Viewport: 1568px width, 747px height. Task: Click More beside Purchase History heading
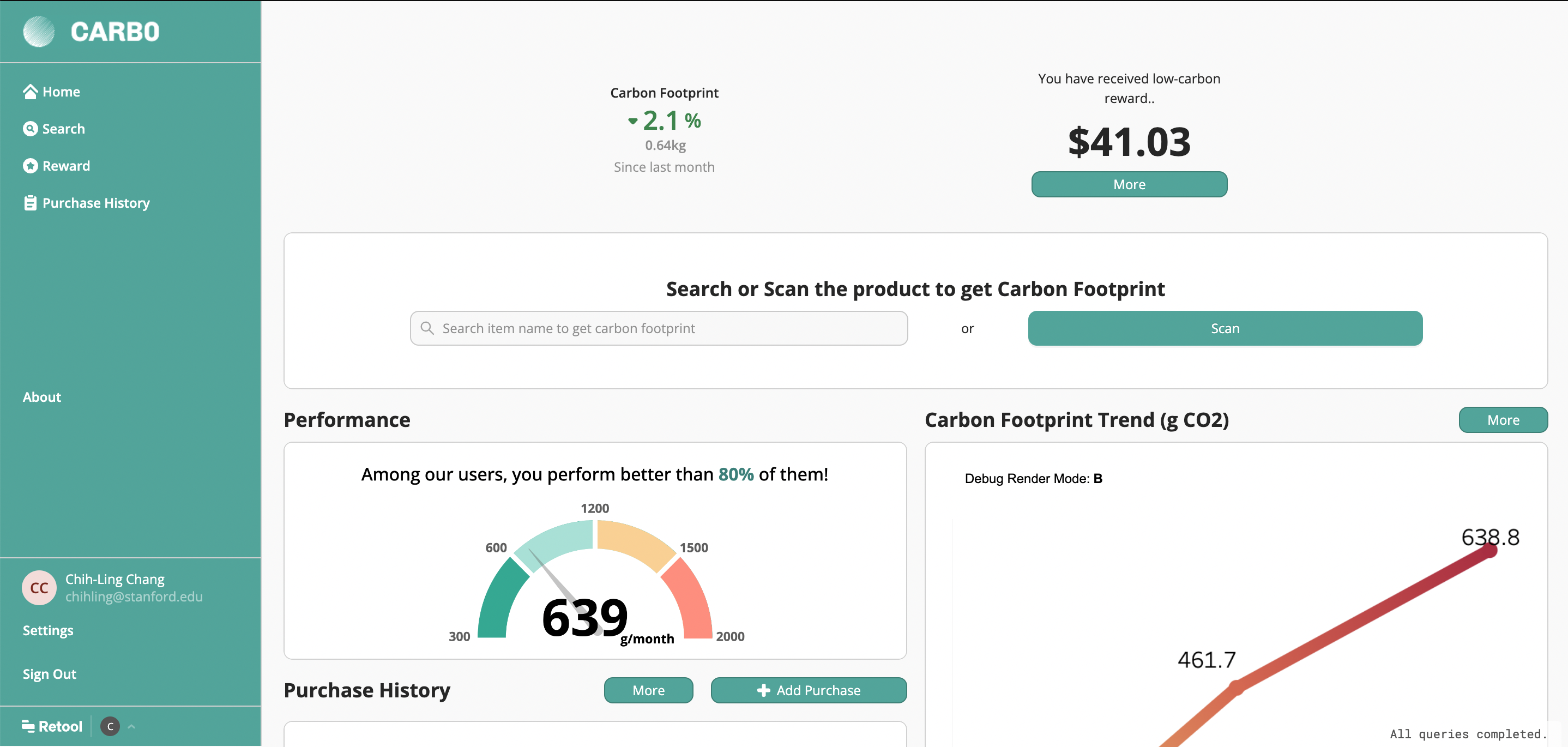click(x=648, y=690)
